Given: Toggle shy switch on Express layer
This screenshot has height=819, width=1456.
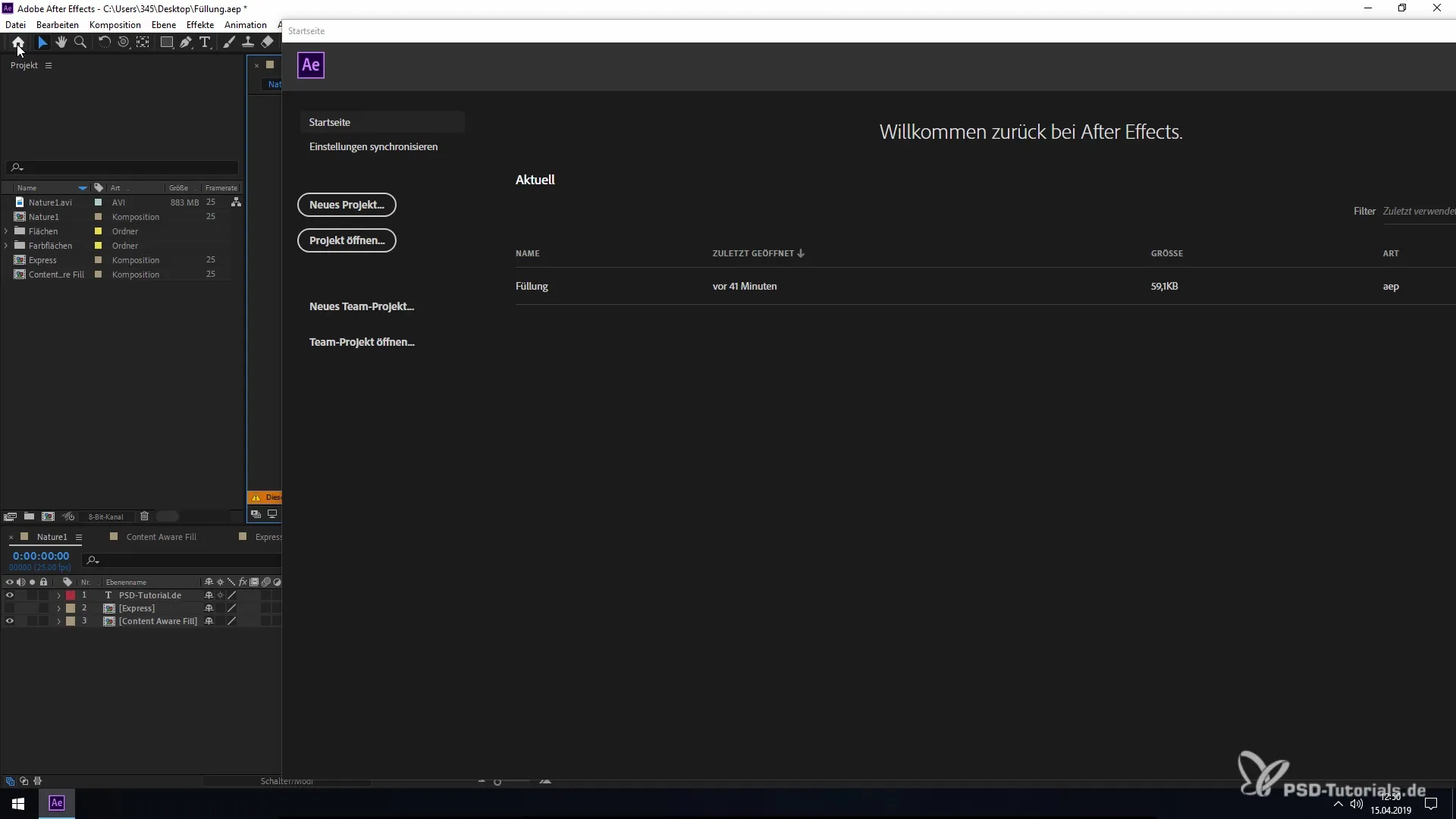Looking at the screenshot, I should point(209,609).
